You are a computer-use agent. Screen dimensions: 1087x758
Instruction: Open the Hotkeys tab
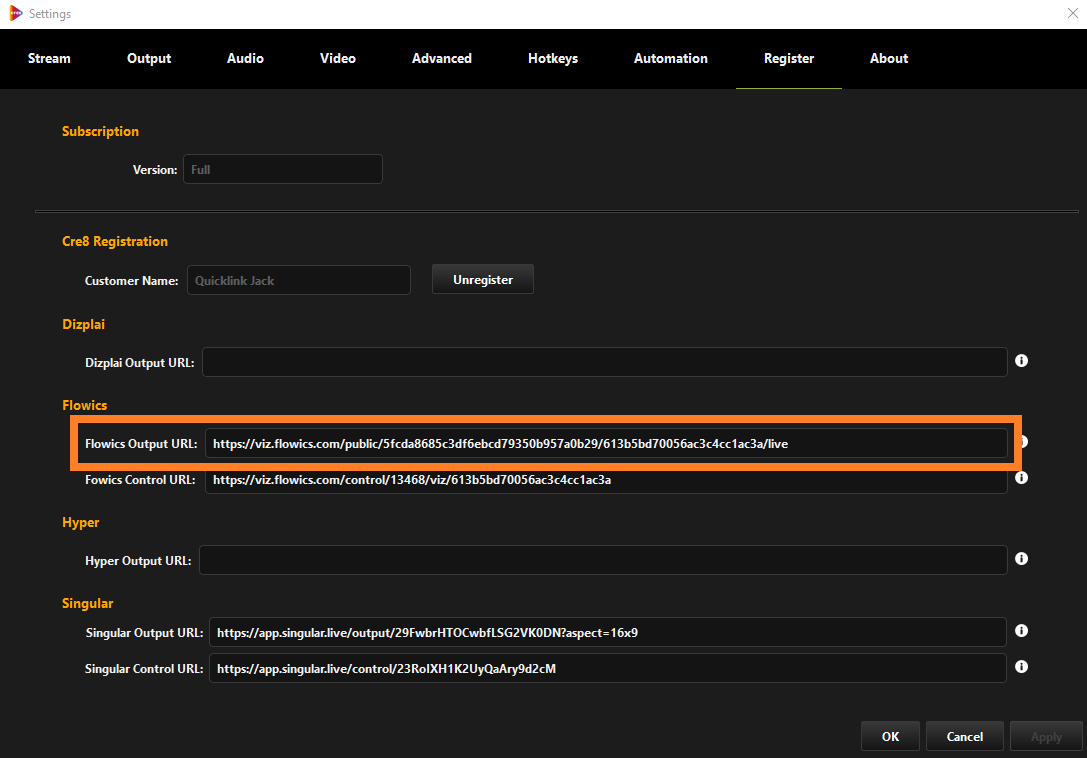click(x=553, y=59)
